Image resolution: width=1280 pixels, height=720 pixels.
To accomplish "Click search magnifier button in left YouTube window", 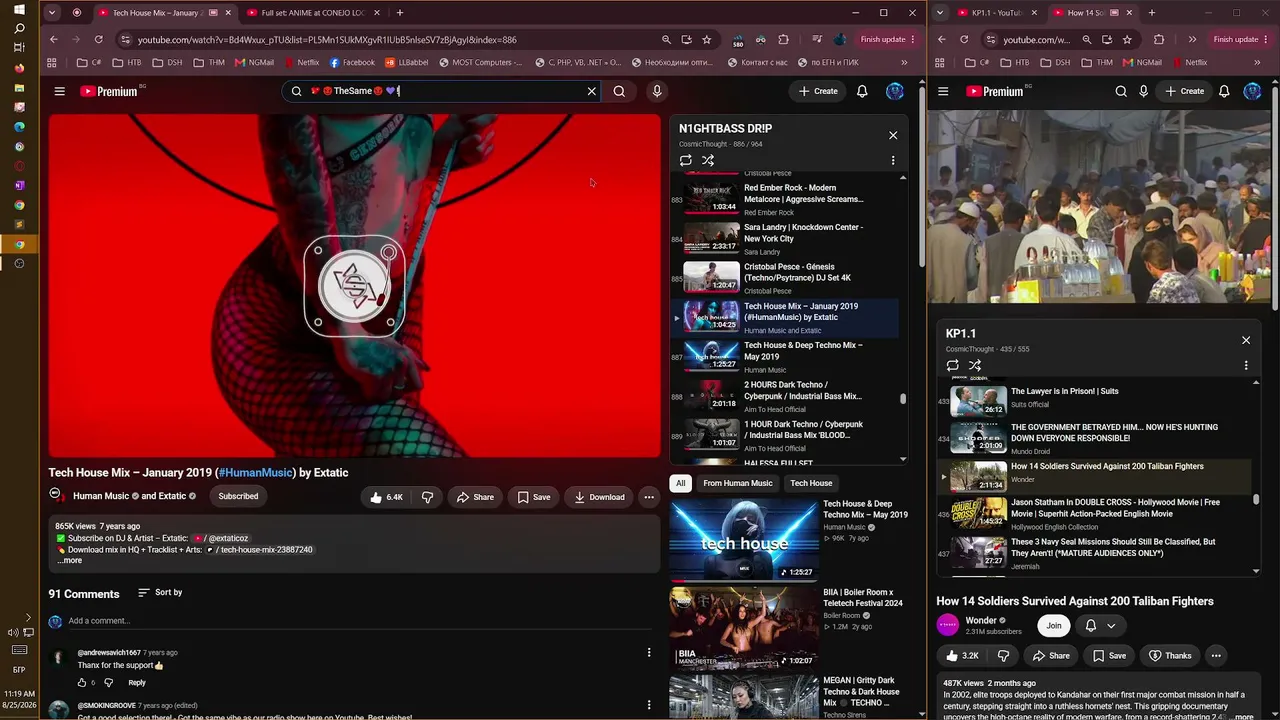I will tap(619, 91).
